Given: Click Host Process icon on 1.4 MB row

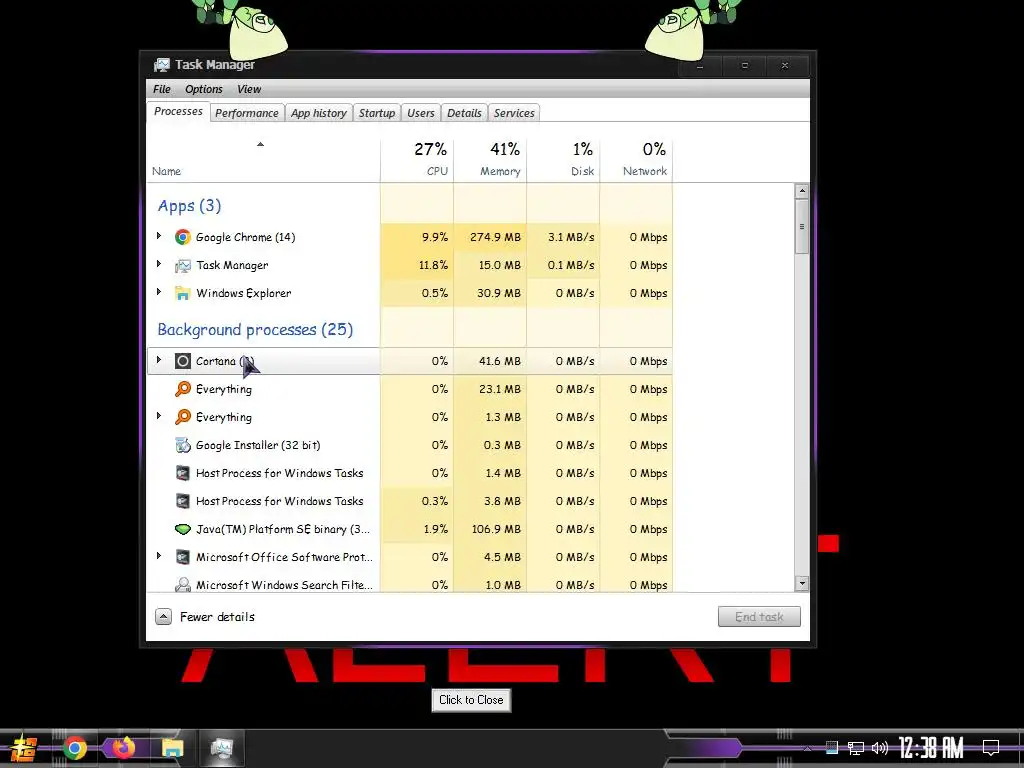Looking at the screenshot, I should pyautogui.click(x=183, y=473).
